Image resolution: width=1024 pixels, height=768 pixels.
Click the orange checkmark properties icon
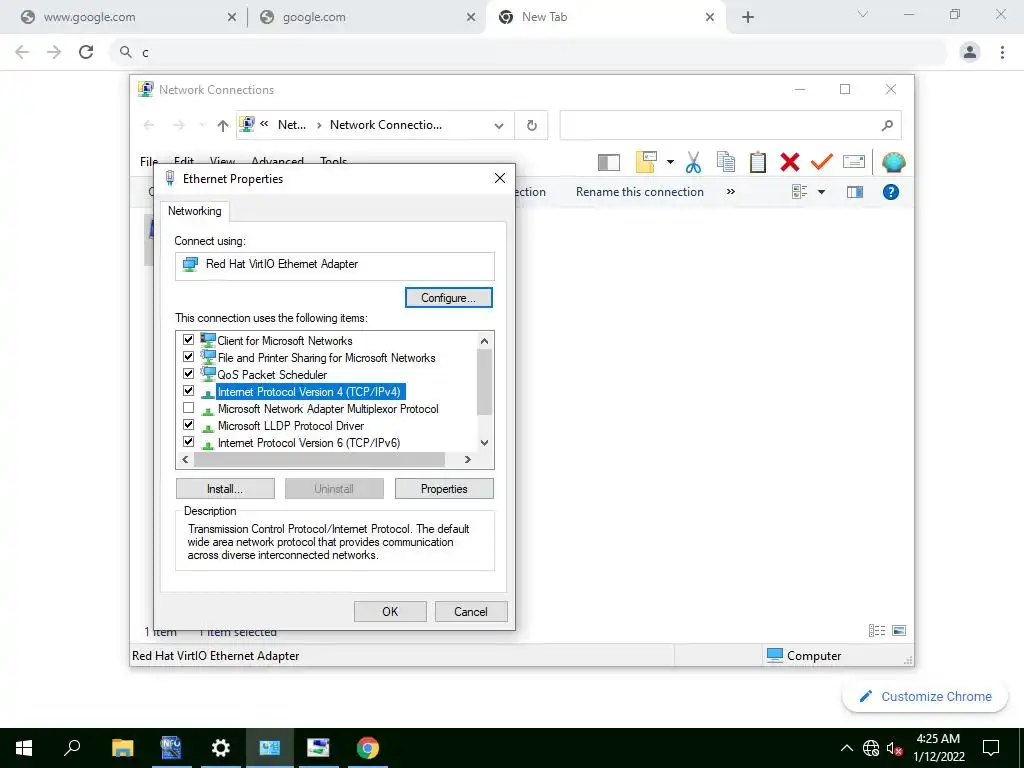(822, 161)
